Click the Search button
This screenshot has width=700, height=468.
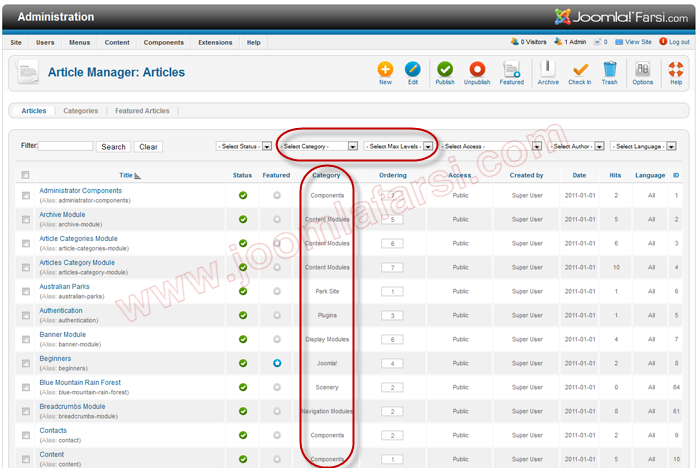[x=113, y=146]
